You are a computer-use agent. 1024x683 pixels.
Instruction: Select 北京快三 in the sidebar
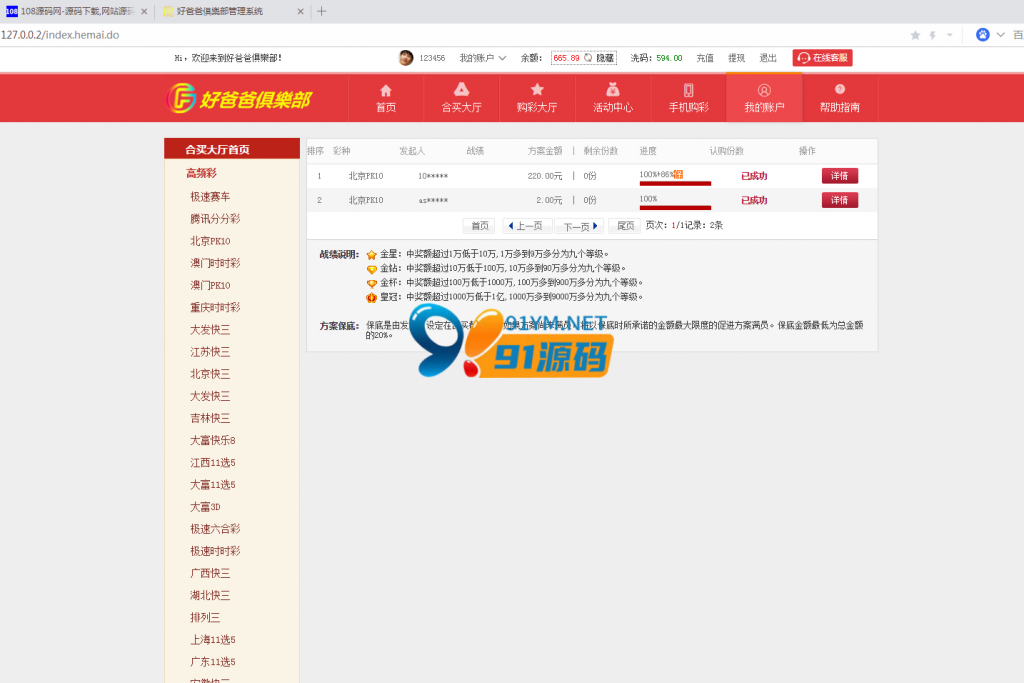pyautogui.click(x=210, y=374)
